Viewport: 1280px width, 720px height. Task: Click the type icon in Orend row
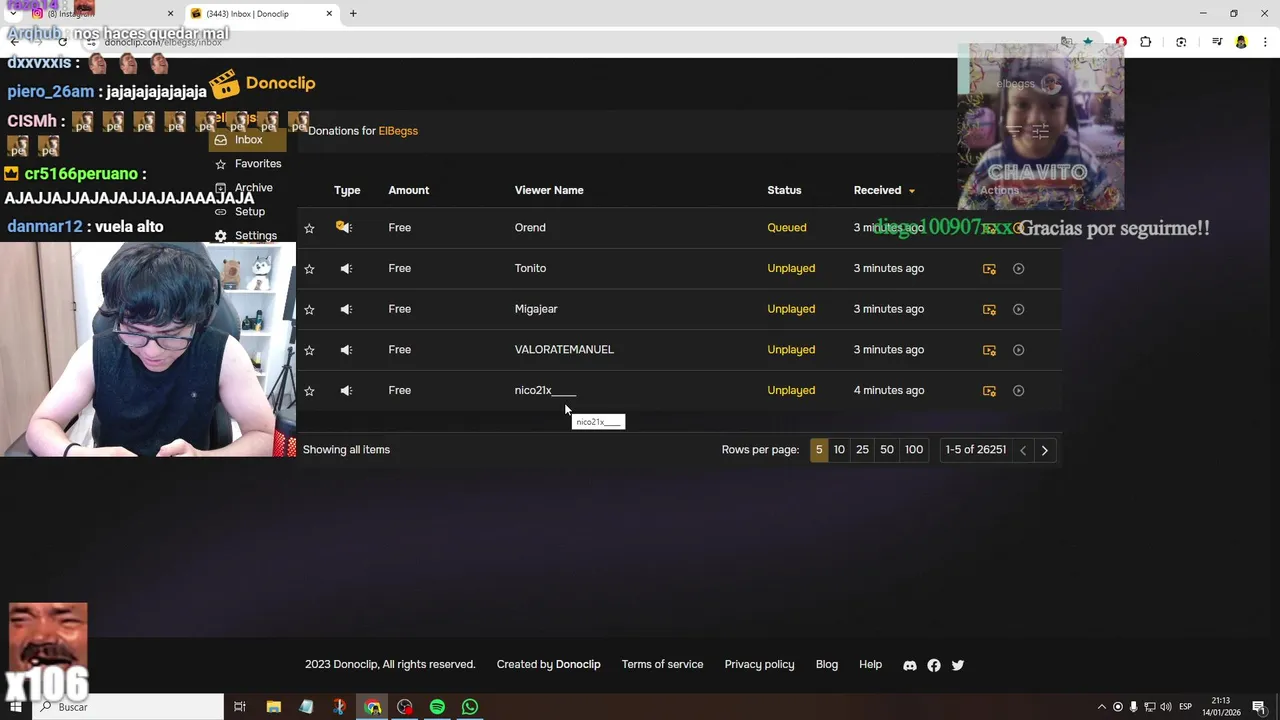click(x=344, y=227)
